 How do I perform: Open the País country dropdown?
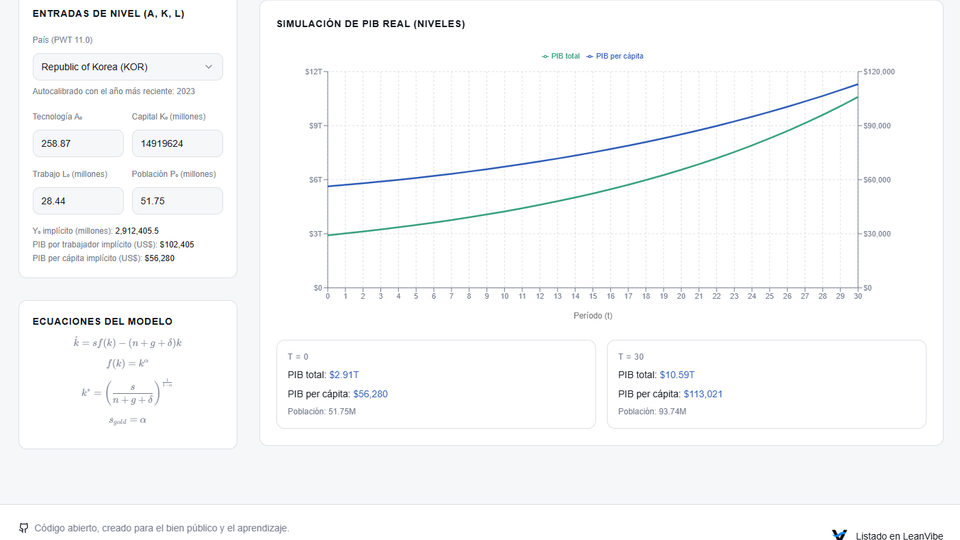pyautogui.click(x=127, y=67)
